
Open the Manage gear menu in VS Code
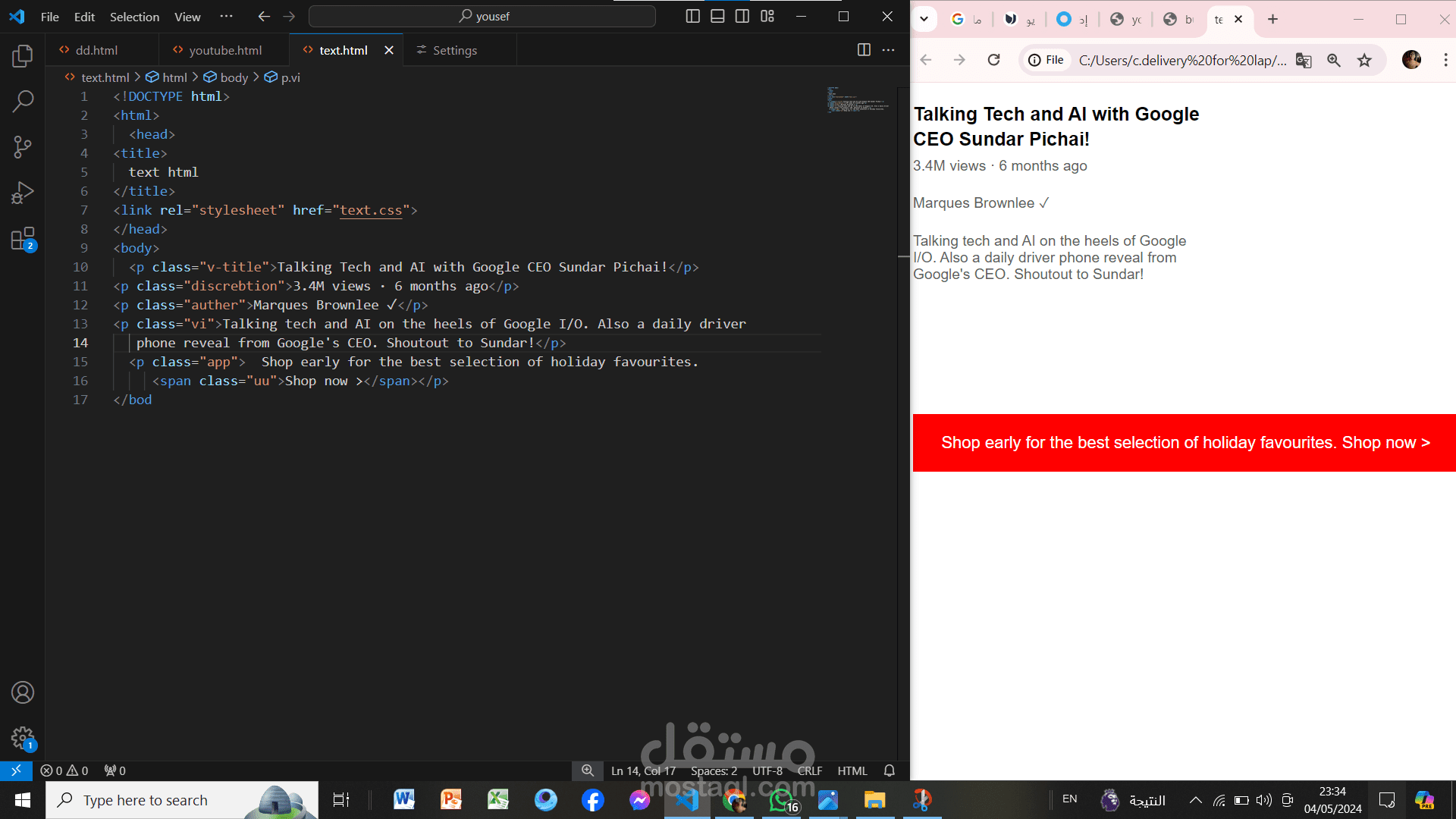click(23, 738)
